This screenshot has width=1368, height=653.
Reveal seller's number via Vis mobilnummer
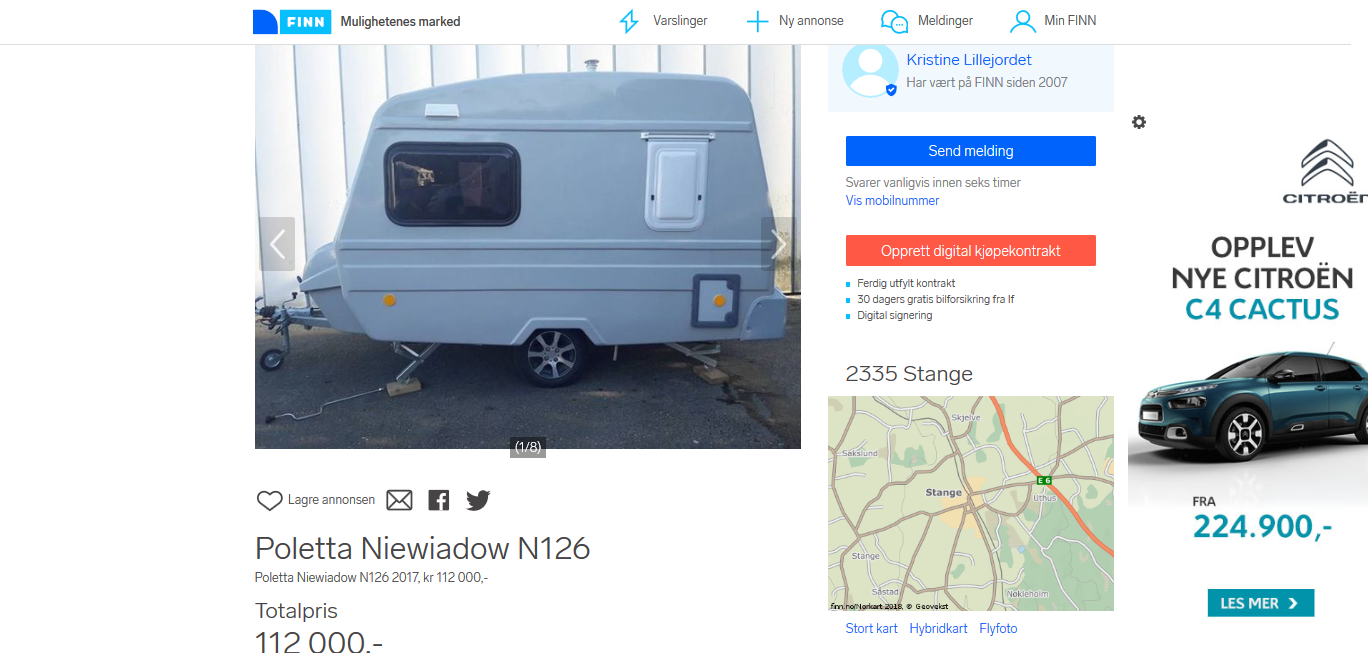pyautogui.click(x=892, y=200)
